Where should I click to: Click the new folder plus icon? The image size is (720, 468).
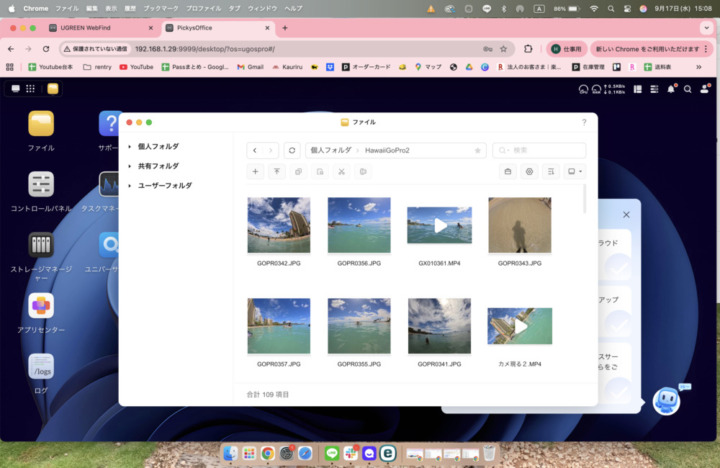pos(255,171)
